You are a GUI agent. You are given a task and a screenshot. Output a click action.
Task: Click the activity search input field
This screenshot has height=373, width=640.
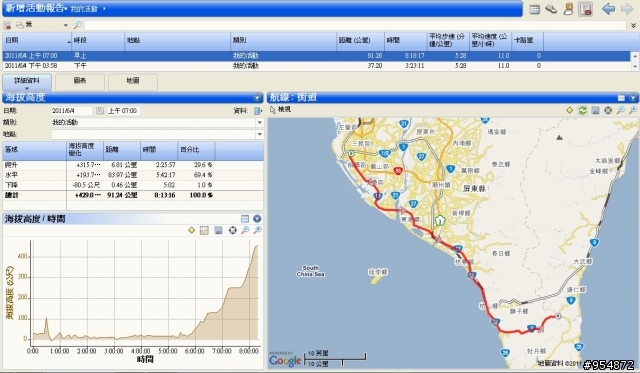pyautogui.click(x=355, y=25)
